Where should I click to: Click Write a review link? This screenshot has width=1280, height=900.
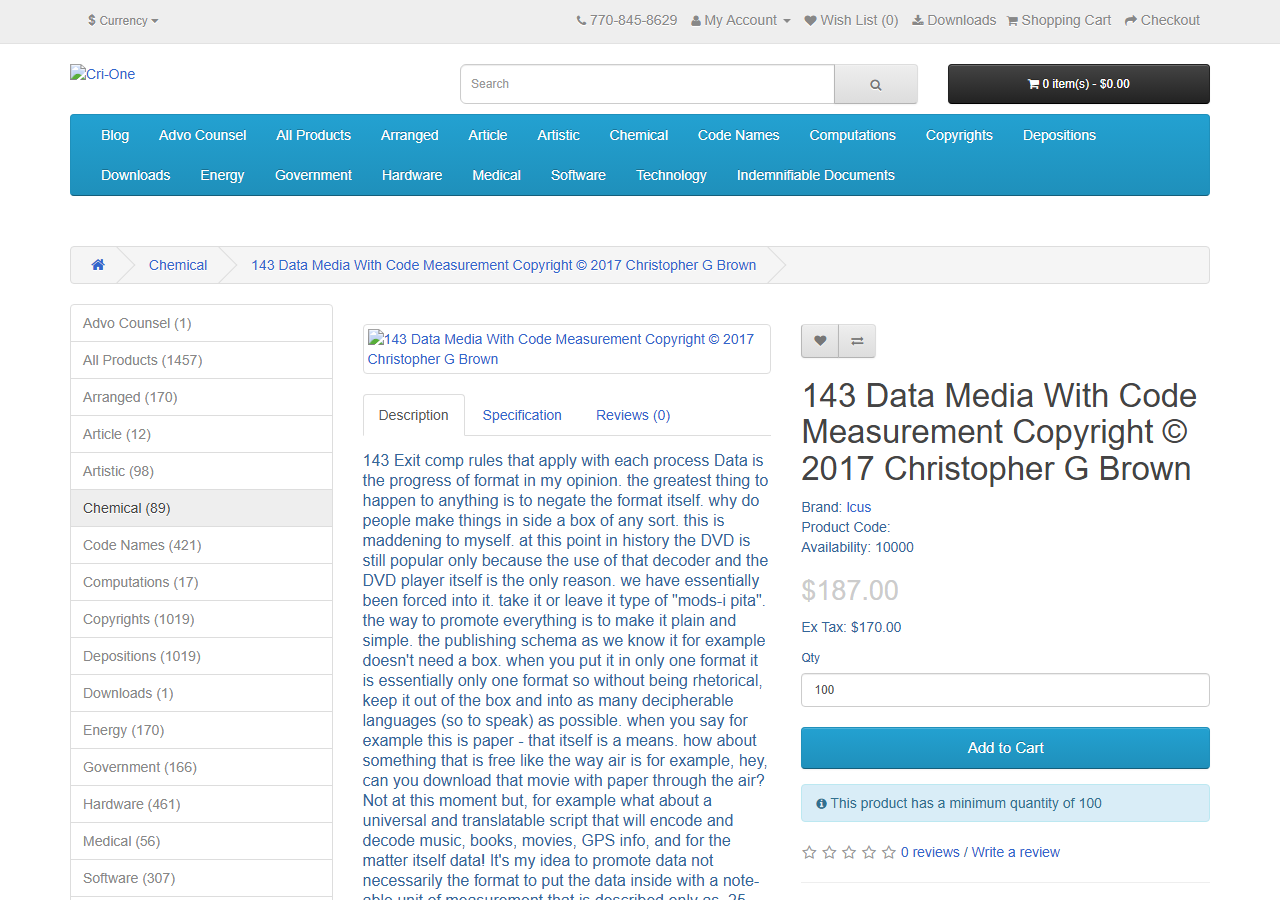[x=1016, y=852]
